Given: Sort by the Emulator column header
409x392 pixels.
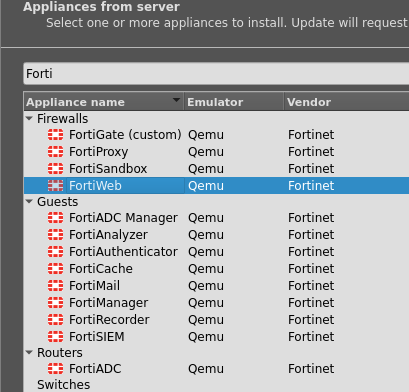Looking at the screenshot, I should [234, 102].
